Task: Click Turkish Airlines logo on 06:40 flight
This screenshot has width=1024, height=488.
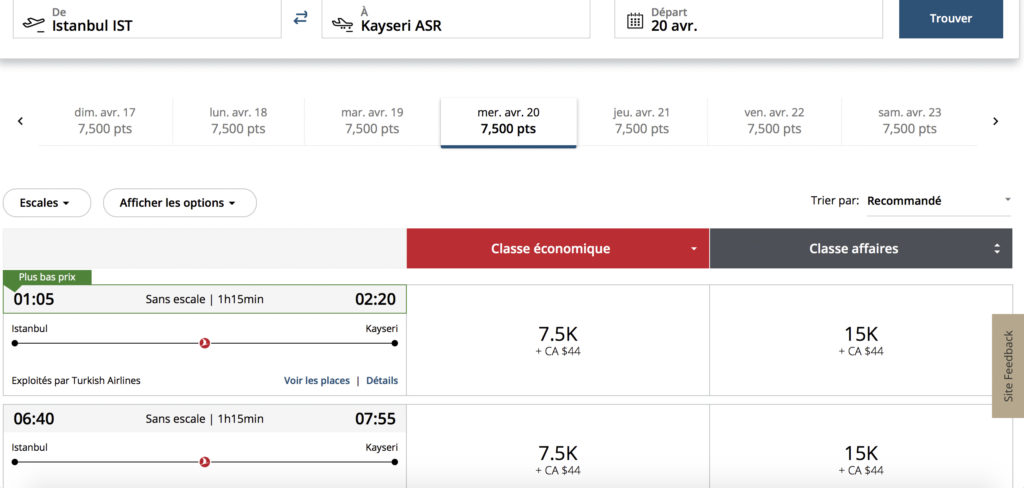Action: [204, 462]
